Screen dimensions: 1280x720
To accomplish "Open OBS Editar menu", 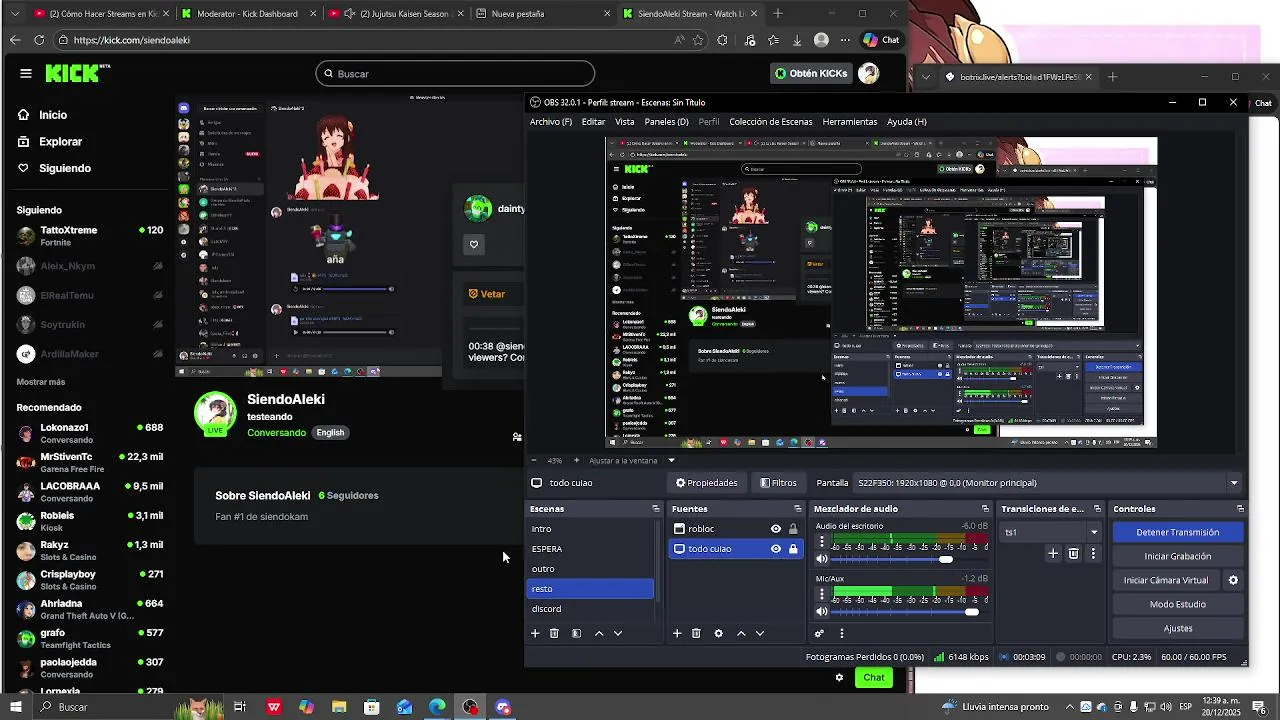I will (x=594, y=122).
